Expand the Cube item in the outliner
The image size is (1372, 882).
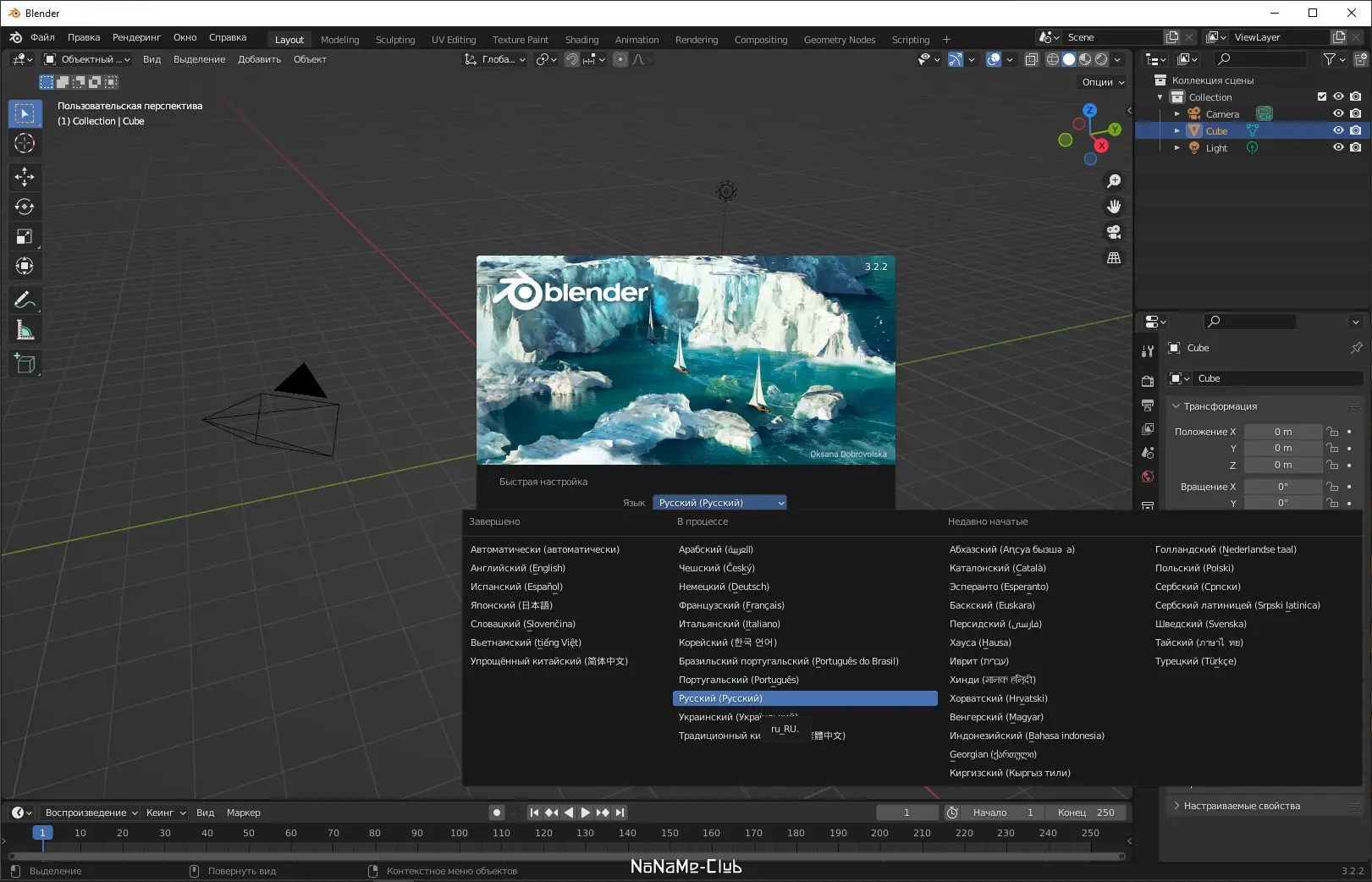(x=1176, y=131)
